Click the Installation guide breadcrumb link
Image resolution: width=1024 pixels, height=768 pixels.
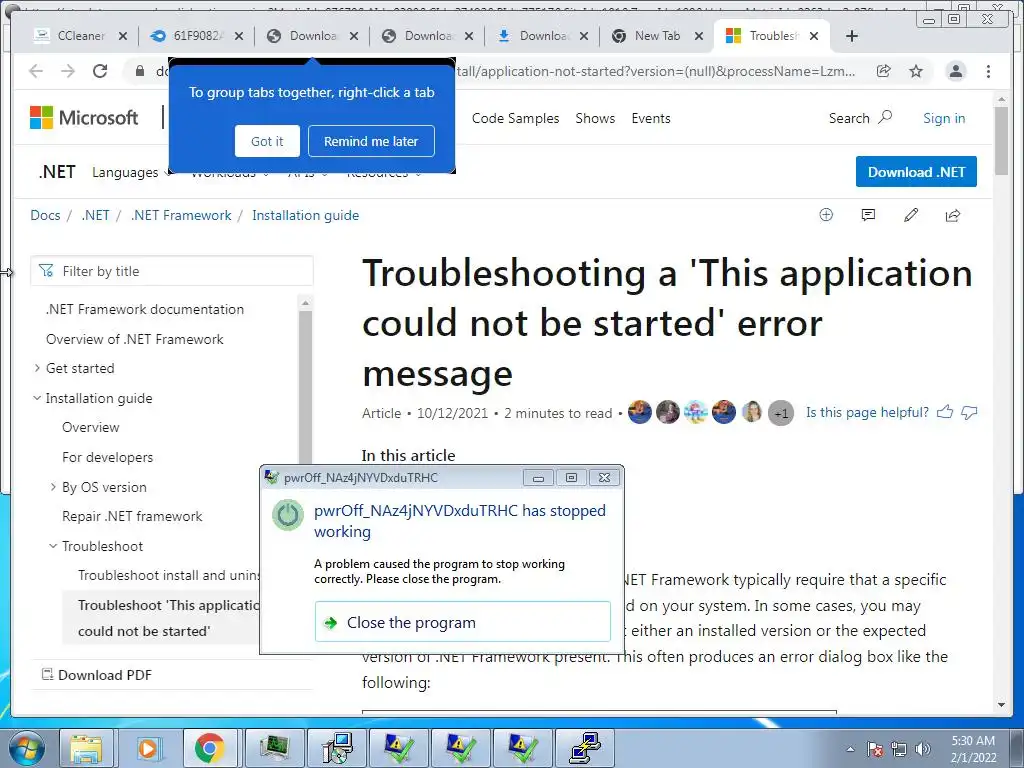pyautogui.click(x=306, y=216)
